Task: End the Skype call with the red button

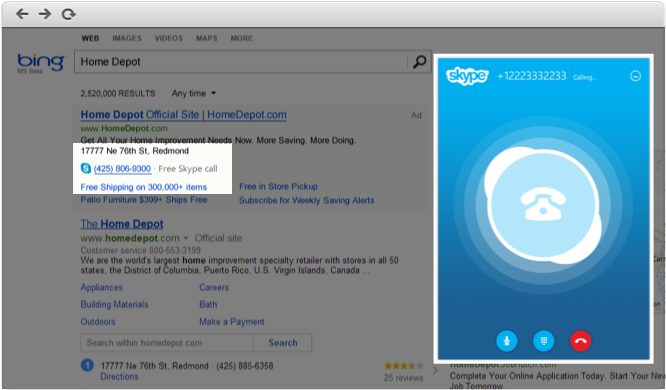Action: pos(581,341)
